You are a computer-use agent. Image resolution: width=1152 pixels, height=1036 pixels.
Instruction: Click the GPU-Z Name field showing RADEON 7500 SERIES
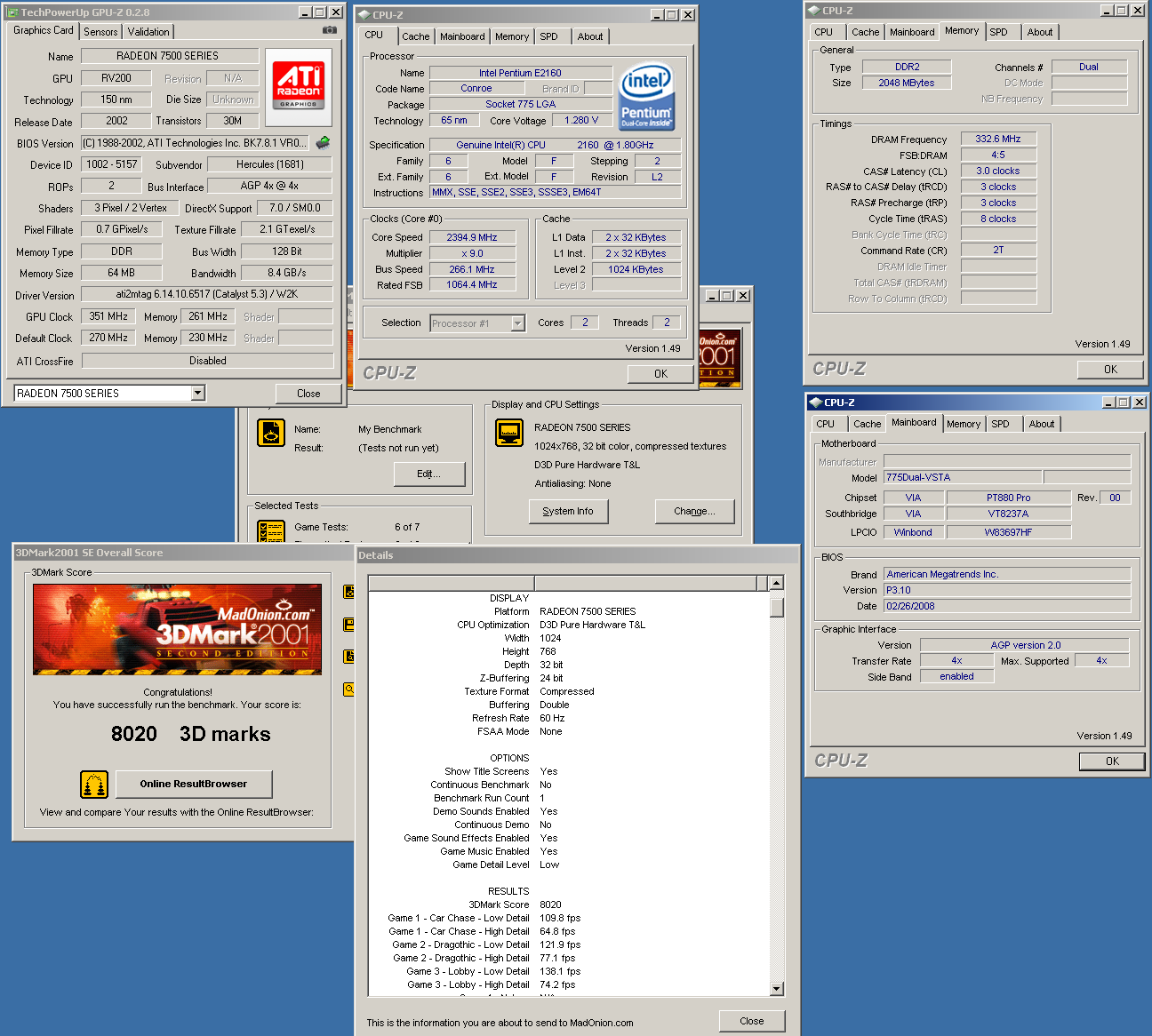(170, 56)
